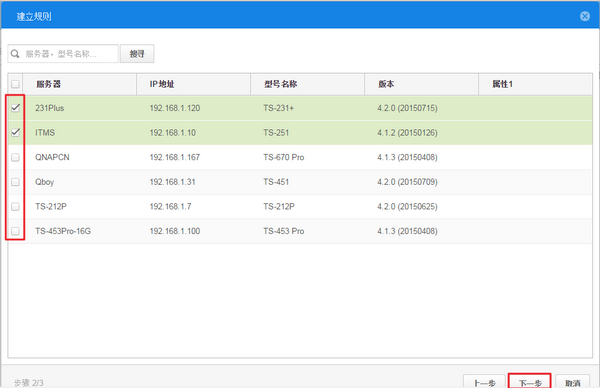The height and width of the screenshot is (388, 600).
Task: Uncheck the 231Plus server checkbox
Action: (15, 108)
